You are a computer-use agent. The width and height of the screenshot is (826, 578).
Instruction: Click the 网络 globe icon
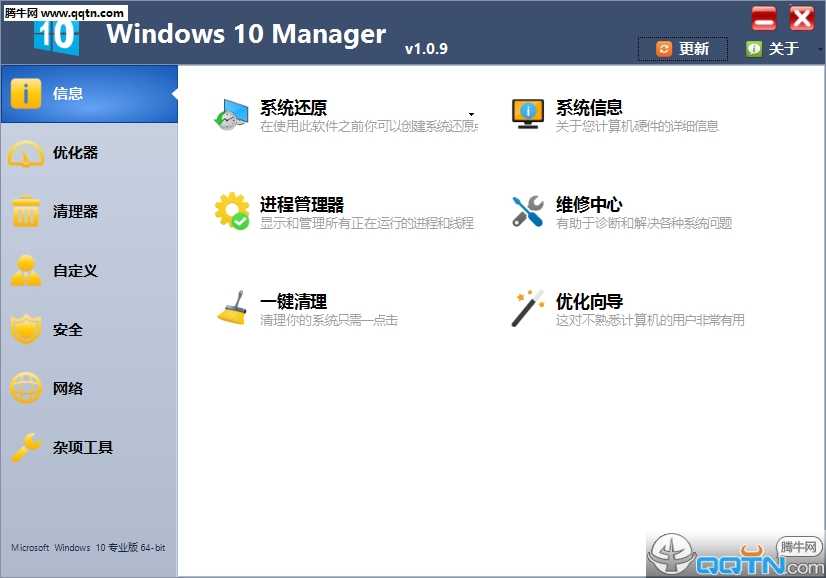coord(25,388)
